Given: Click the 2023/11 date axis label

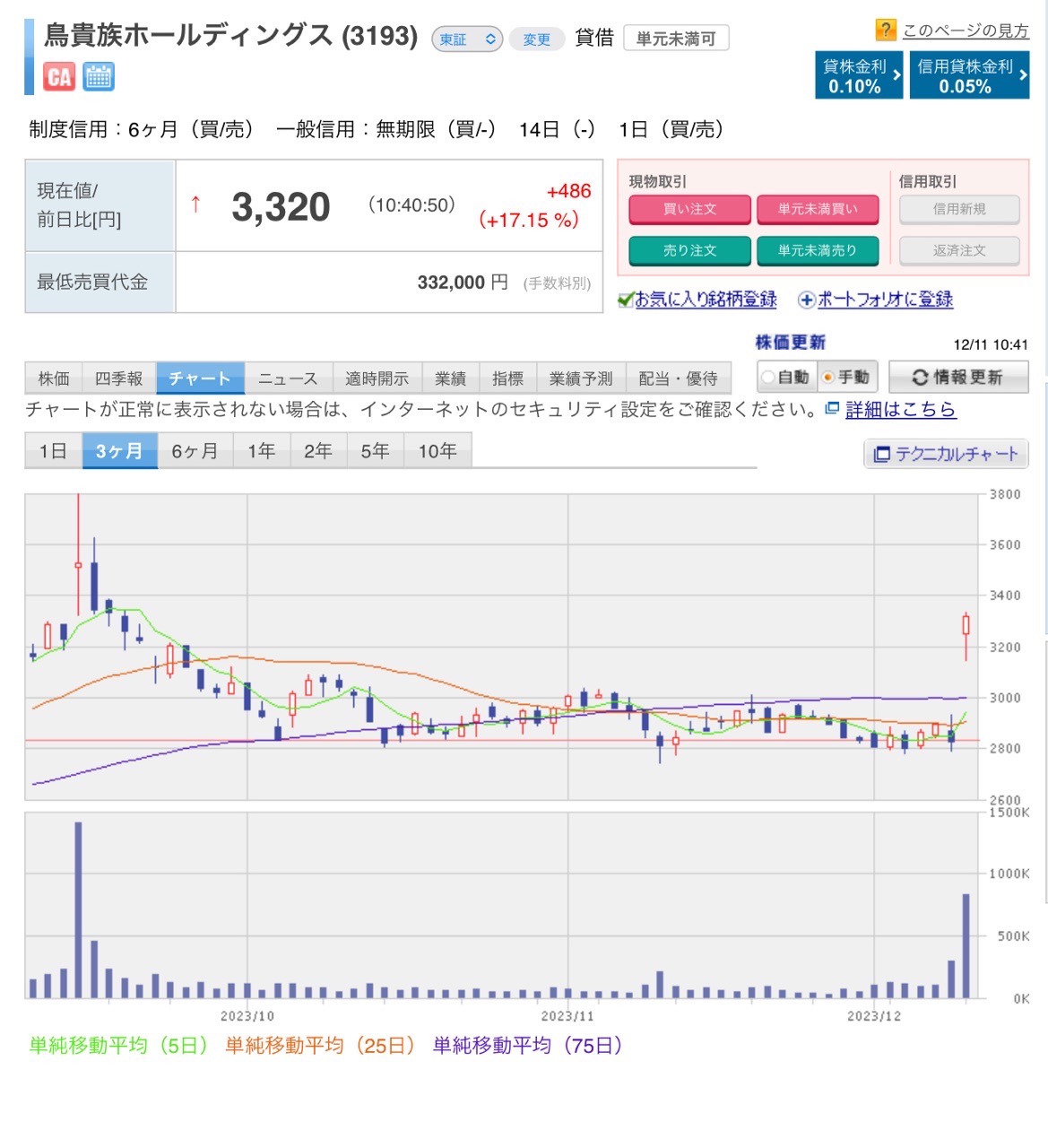Looking at the screenshot, I should pyautogui.click(x=567, y=1016).
